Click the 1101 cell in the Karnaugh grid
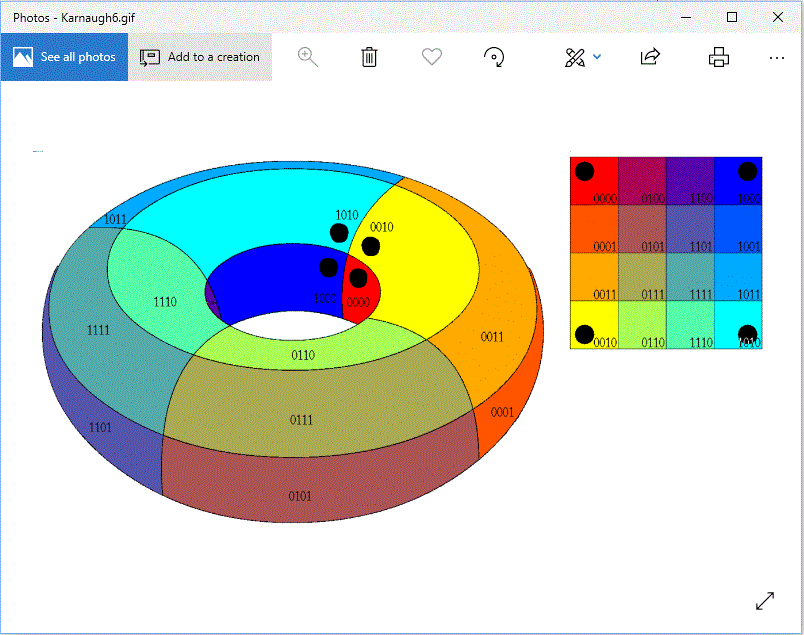The height and width of the screenshot is (635, 804). 690,229
